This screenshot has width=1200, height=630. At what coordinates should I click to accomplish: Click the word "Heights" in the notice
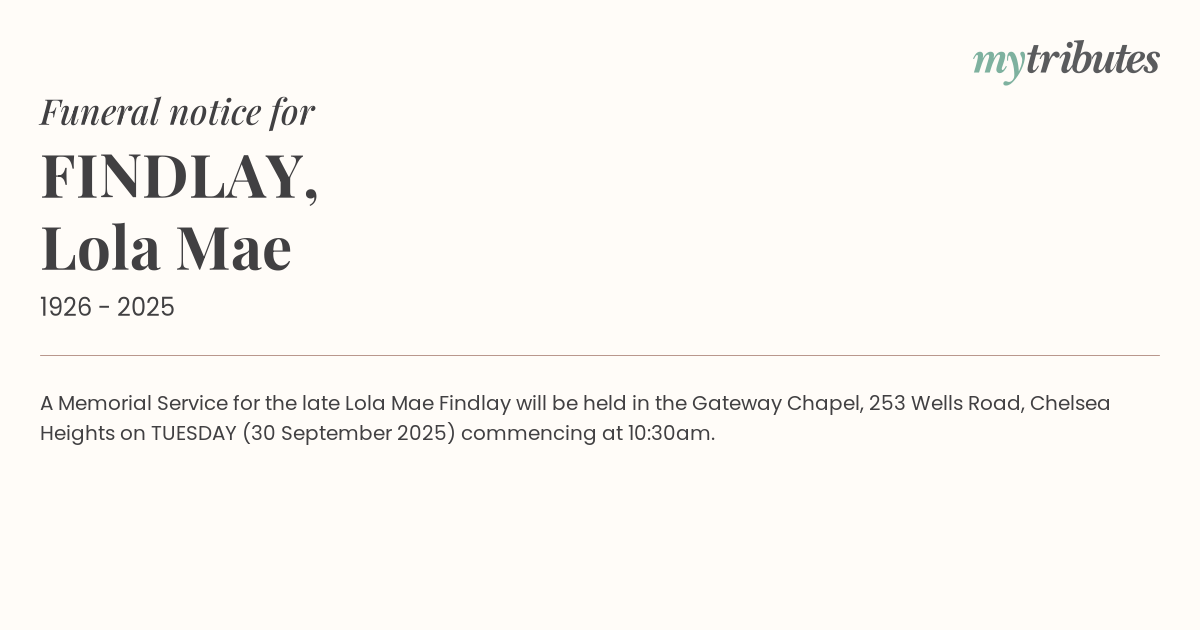tap(77, 433)
